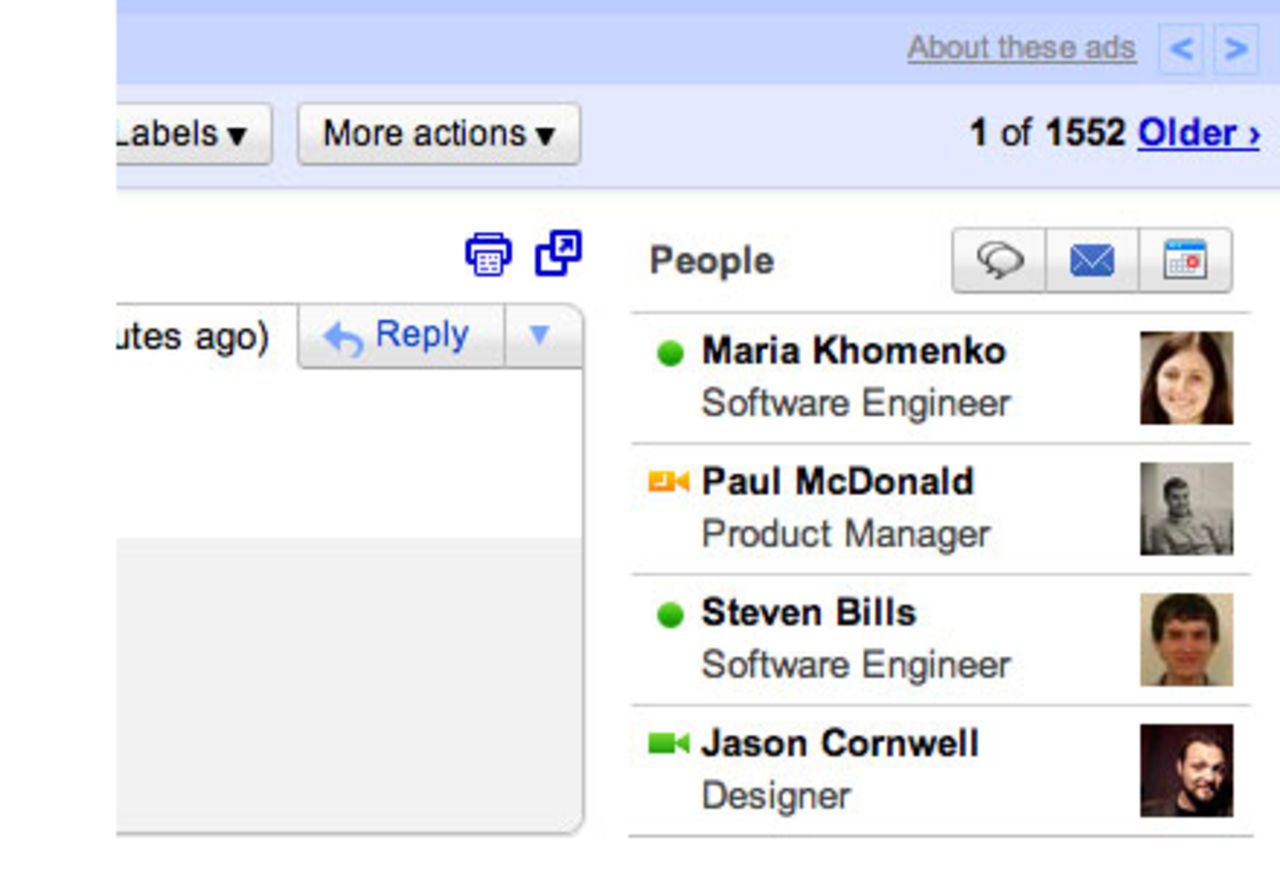Go to the Older conversation
Screen dimensions: 1280x887
1196,132
